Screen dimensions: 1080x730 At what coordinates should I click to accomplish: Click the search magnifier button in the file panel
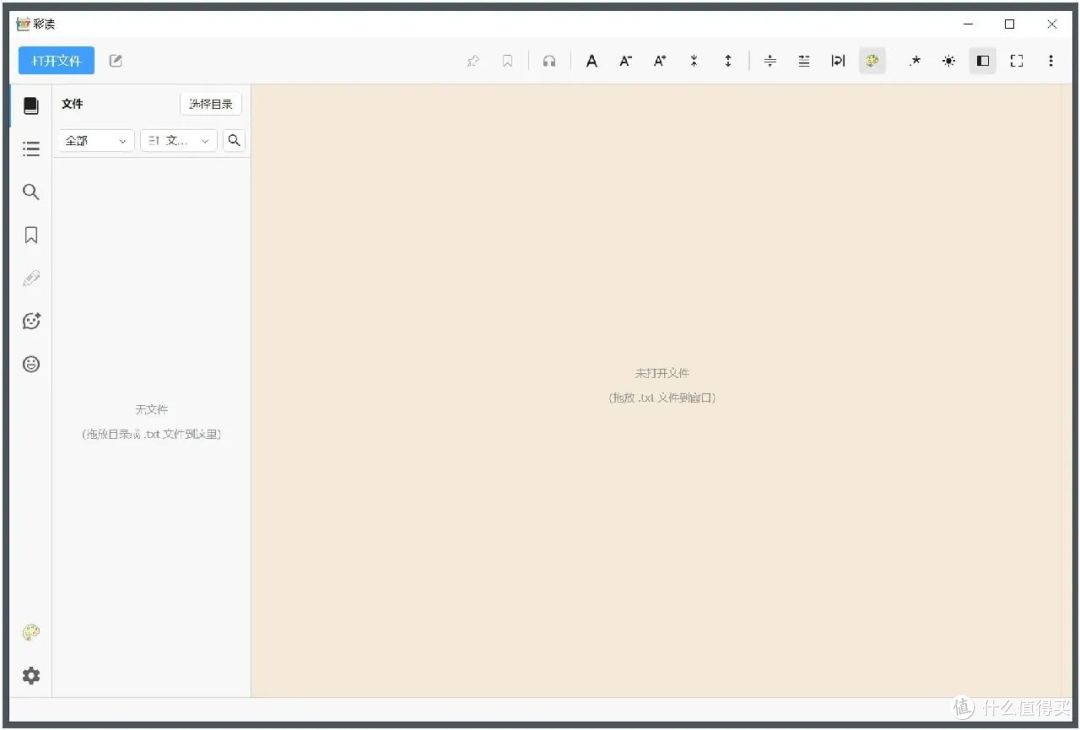[234, 140]
